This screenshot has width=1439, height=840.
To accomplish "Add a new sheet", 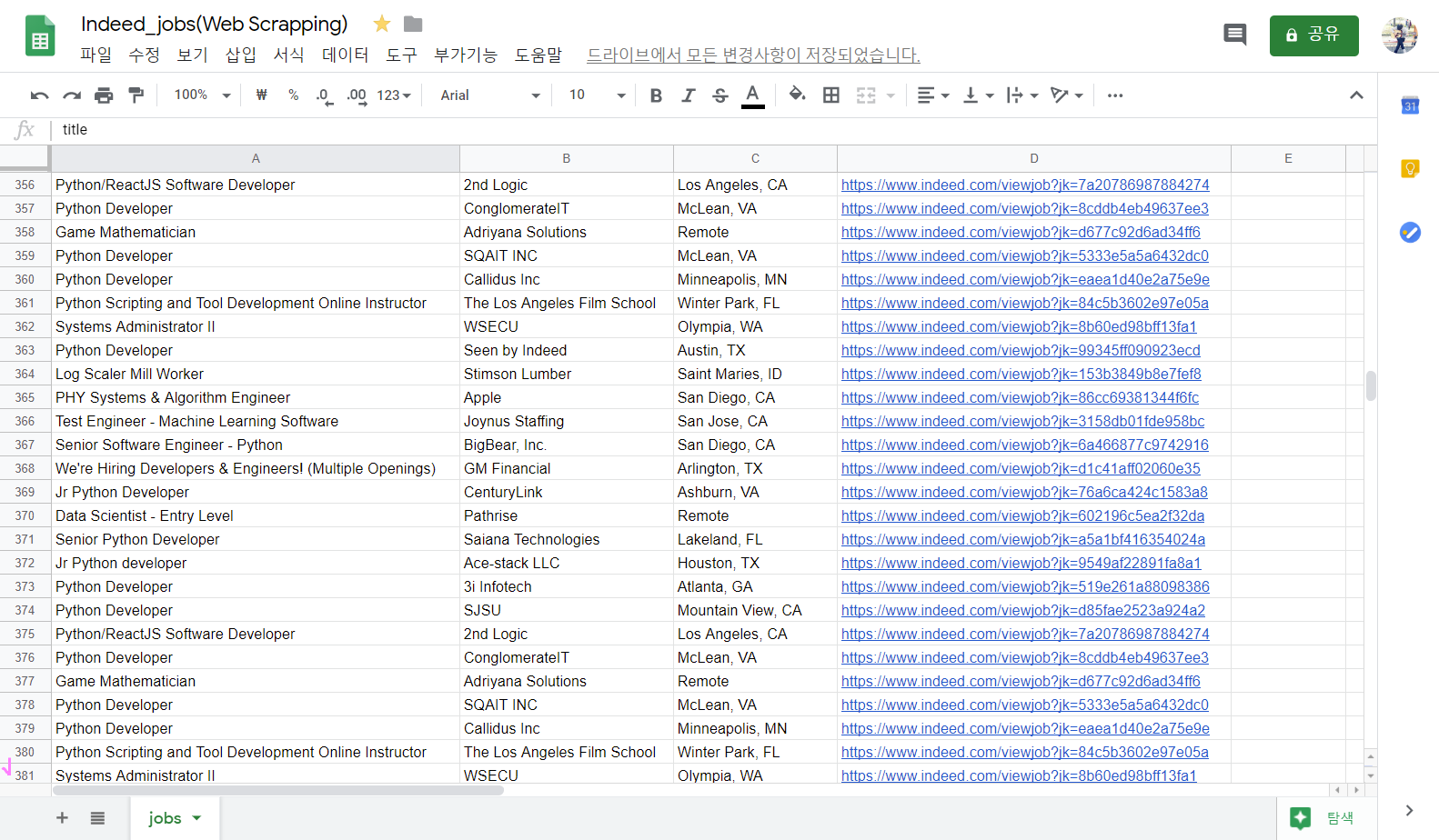I will 62,818.
